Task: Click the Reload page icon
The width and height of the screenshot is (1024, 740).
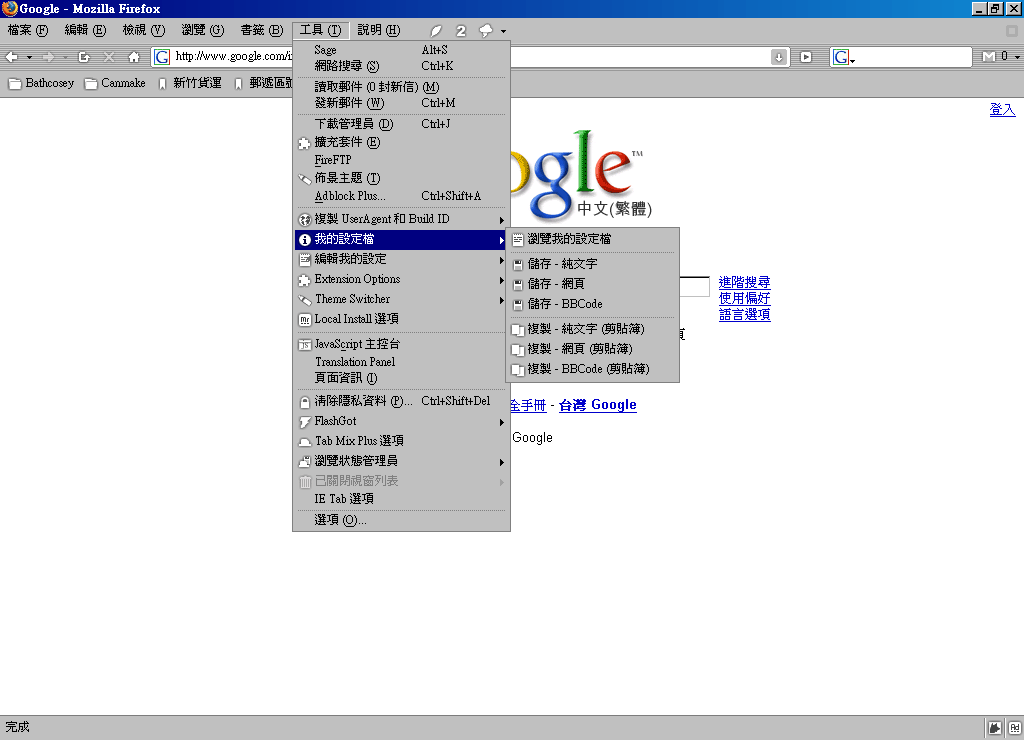Action: click(x=84, y=57)
